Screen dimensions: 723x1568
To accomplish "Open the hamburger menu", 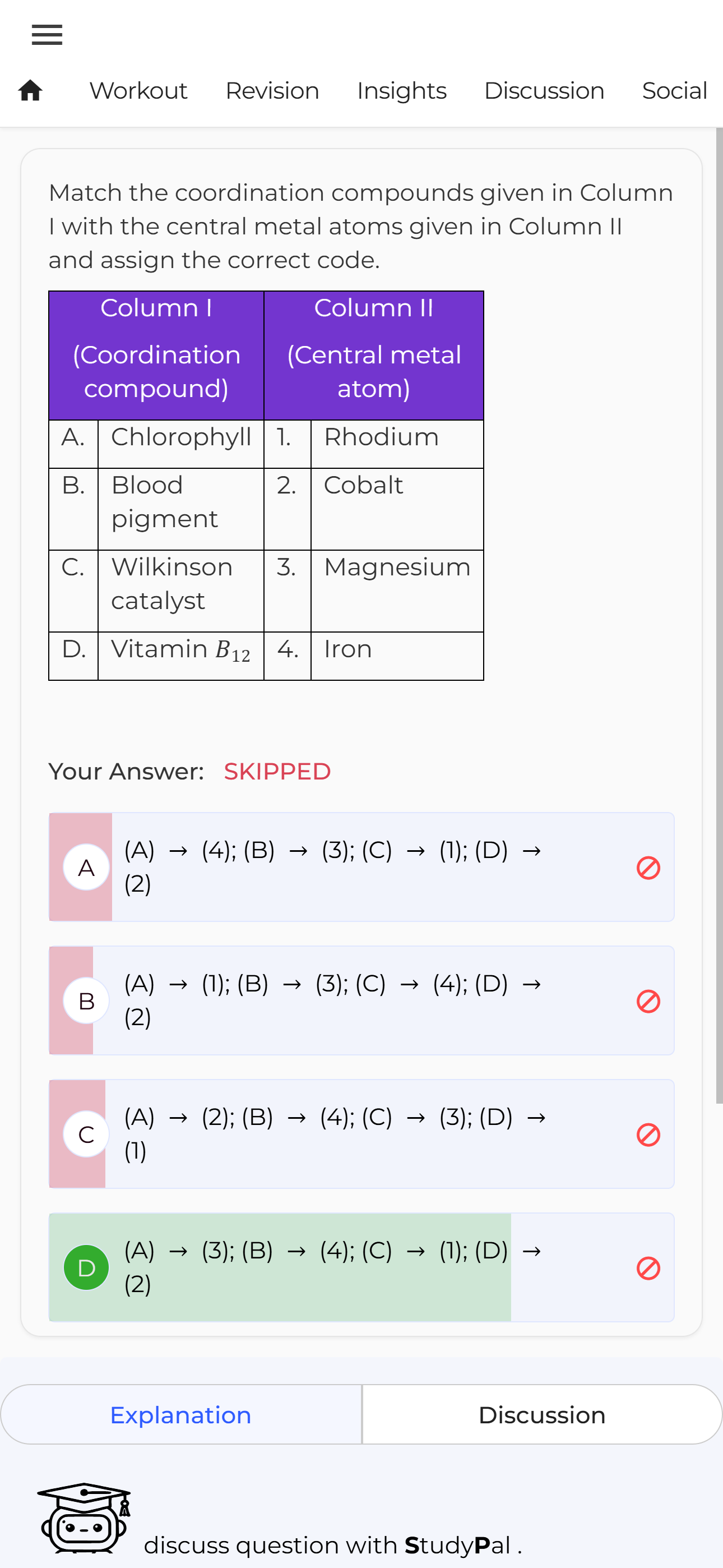I will (x=47, y=35).
